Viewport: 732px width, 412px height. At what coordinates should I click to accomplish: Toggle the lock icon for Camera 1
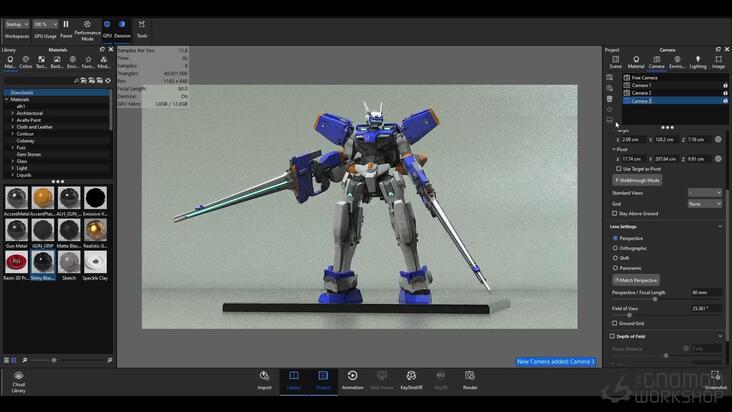pos(725,85)
